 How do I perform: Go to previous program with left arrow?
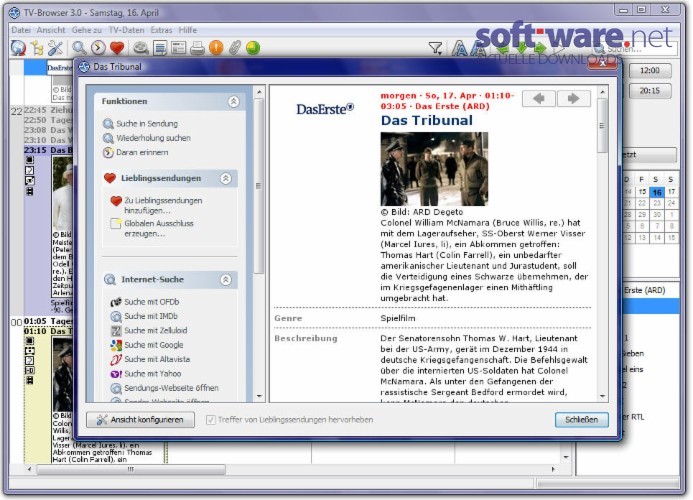pos(538,99)
